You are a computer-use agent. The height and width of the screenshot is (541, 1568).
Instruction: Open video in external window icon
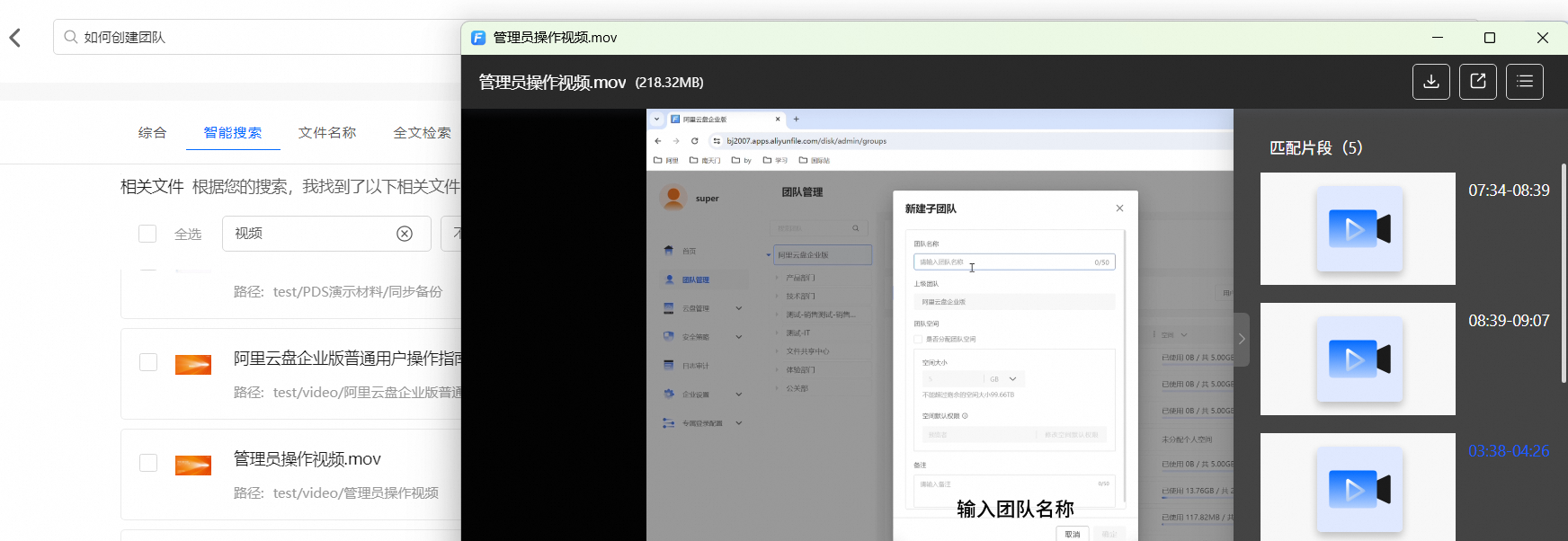1478,82
